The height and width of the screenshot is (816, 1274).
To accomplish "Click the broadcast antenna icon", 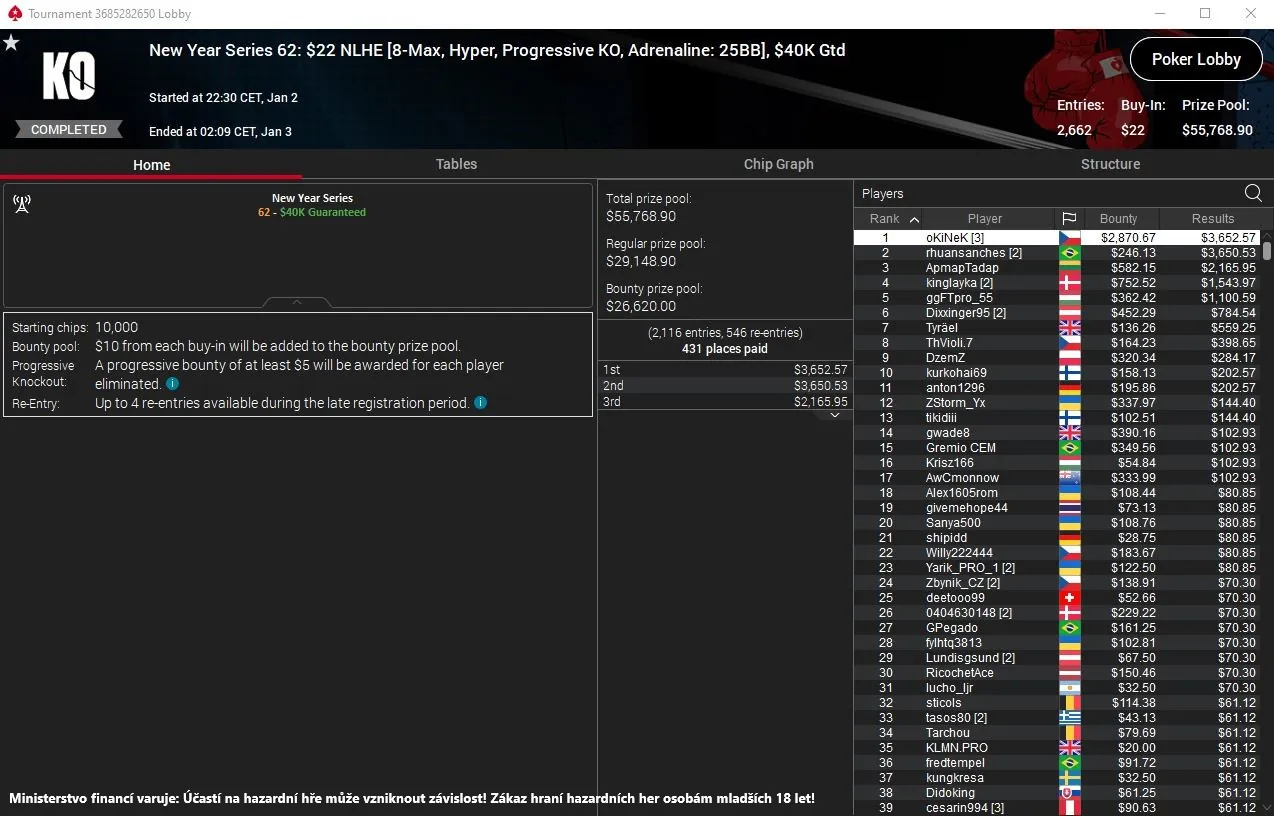I will (x=21, y=204).
